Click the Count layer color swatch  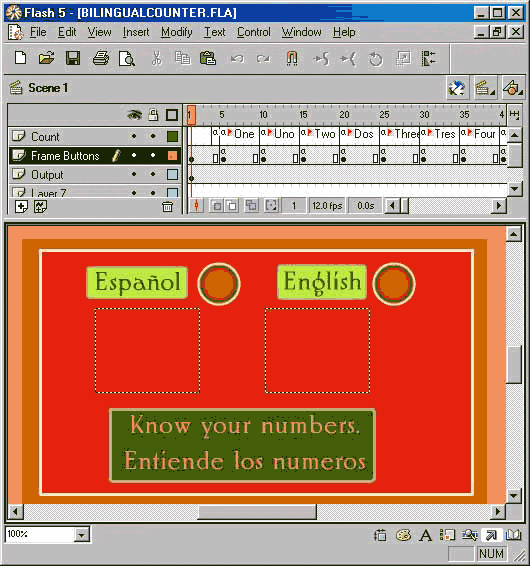coord(172,136)
